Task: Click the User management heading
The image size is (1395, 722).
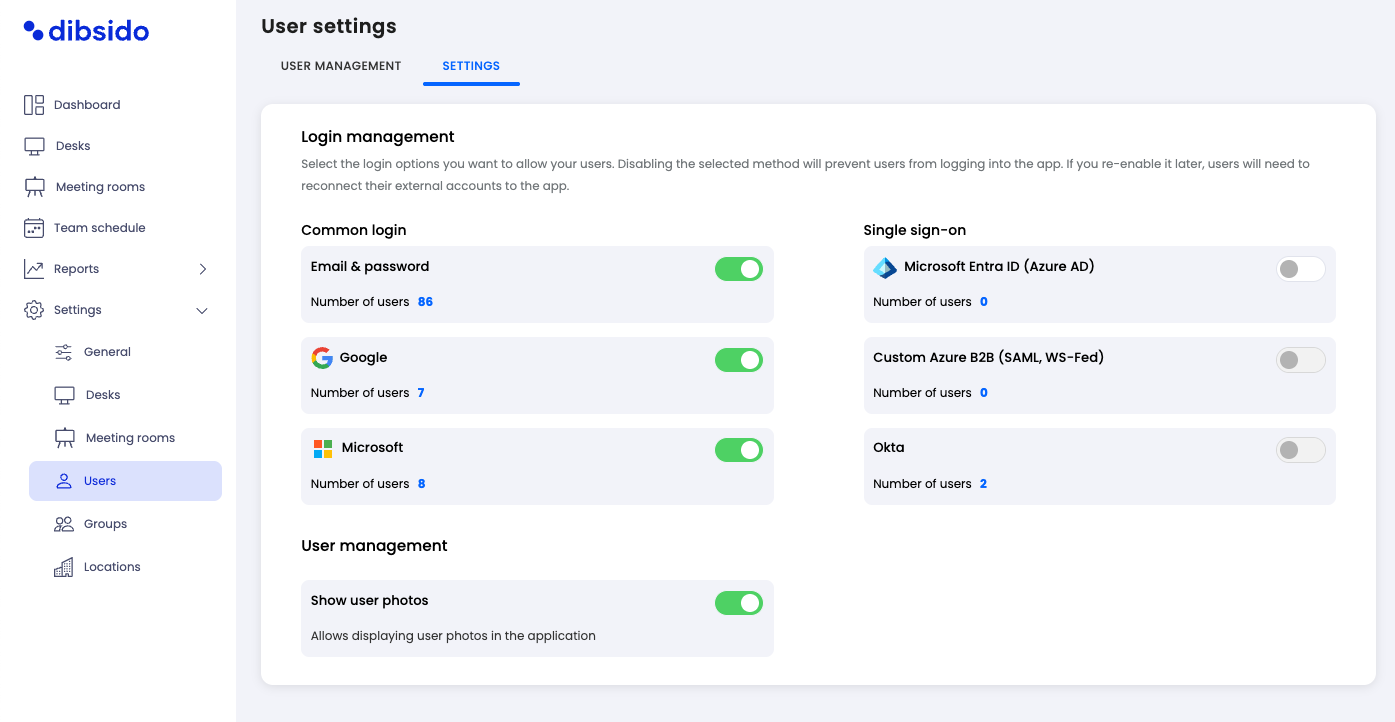Action: [x=374, y=546]
